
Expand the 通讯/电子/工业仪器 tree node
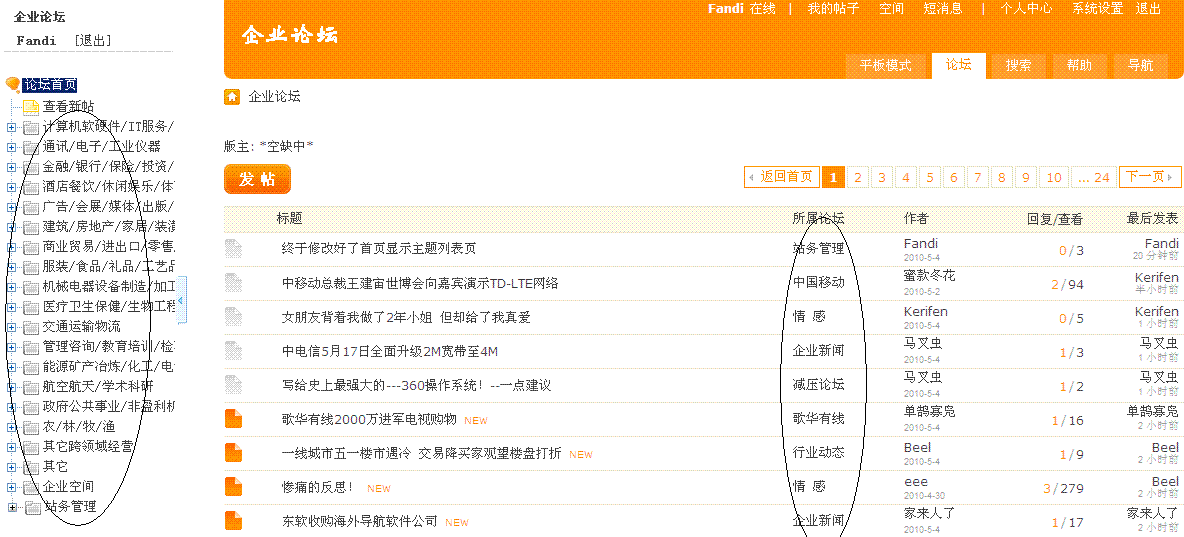point(11,147)
